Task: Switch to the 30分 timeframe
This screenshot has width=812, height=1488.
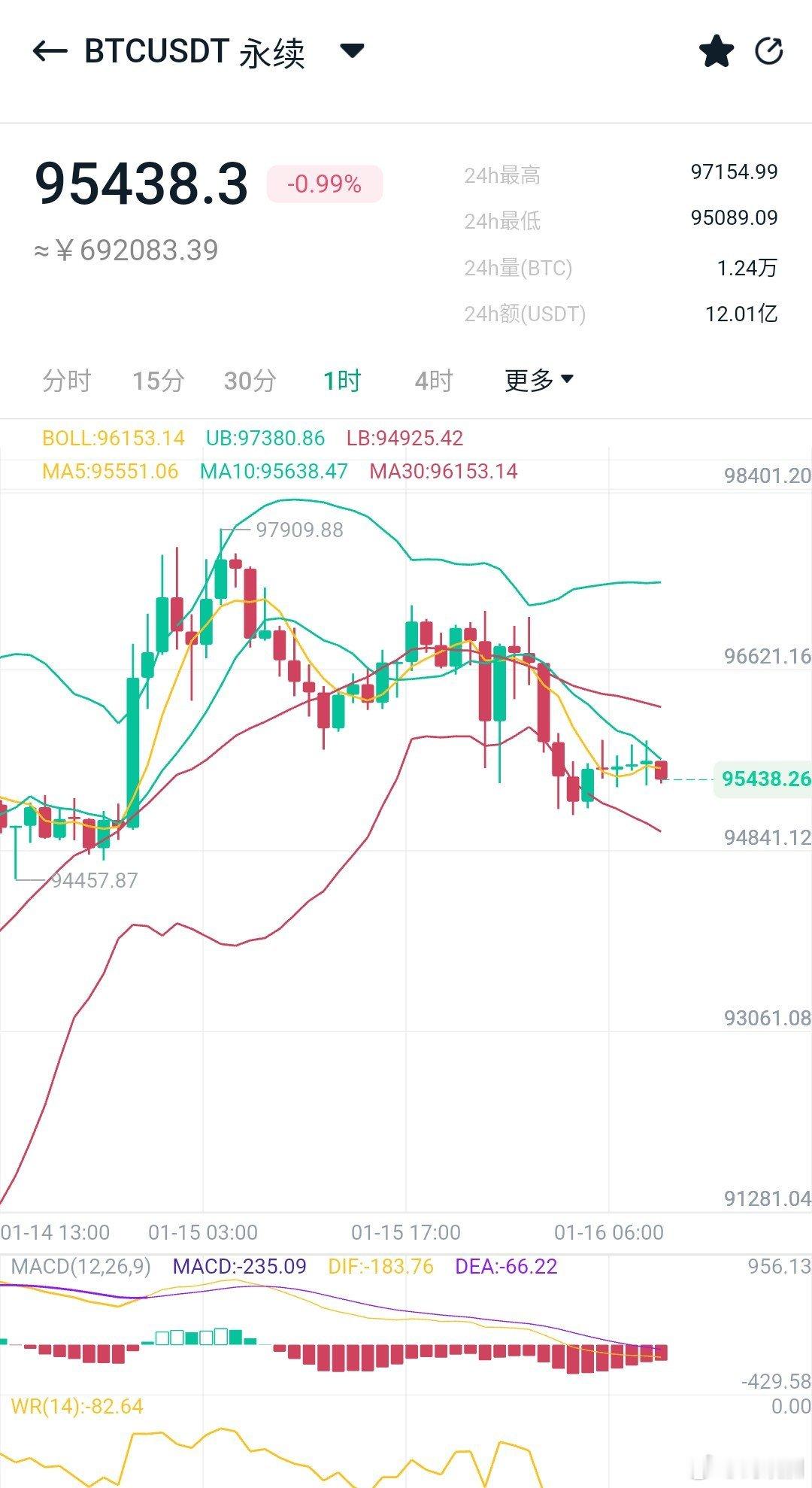Action: click(250, 381)
